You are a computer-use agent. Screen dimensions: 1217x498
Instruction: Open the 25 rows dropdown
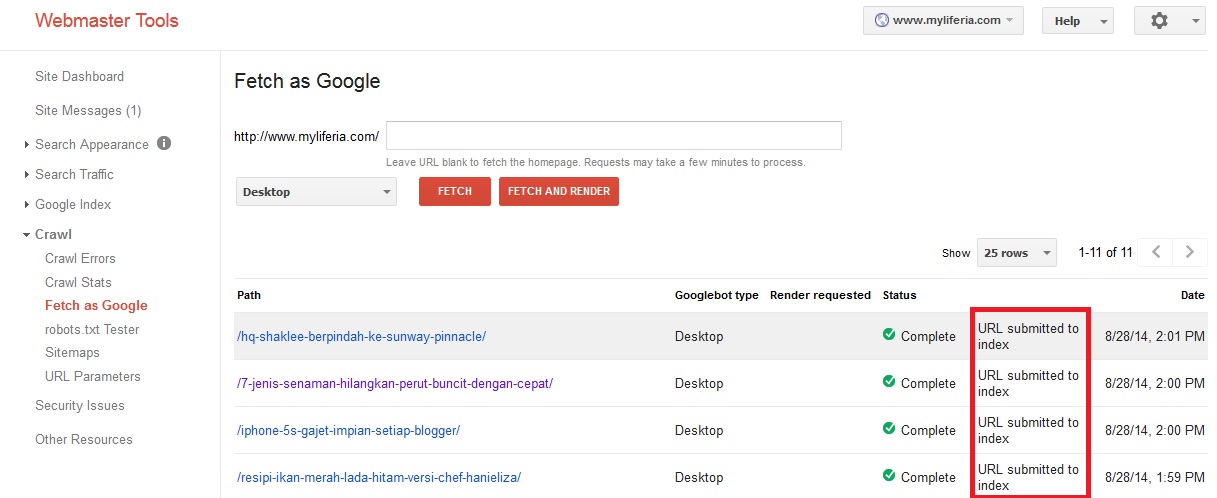(x=1016, y=253)
